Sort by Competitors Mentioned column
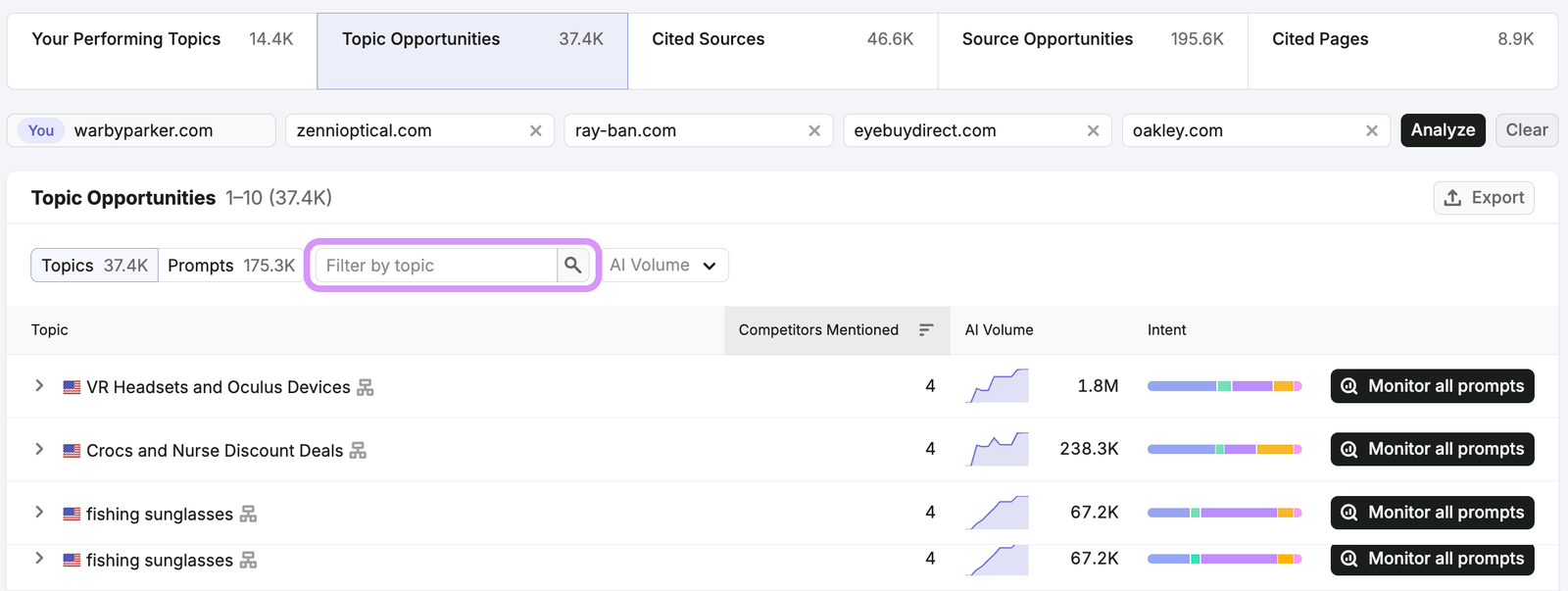 pyautogui.click(x=837, y=330)
